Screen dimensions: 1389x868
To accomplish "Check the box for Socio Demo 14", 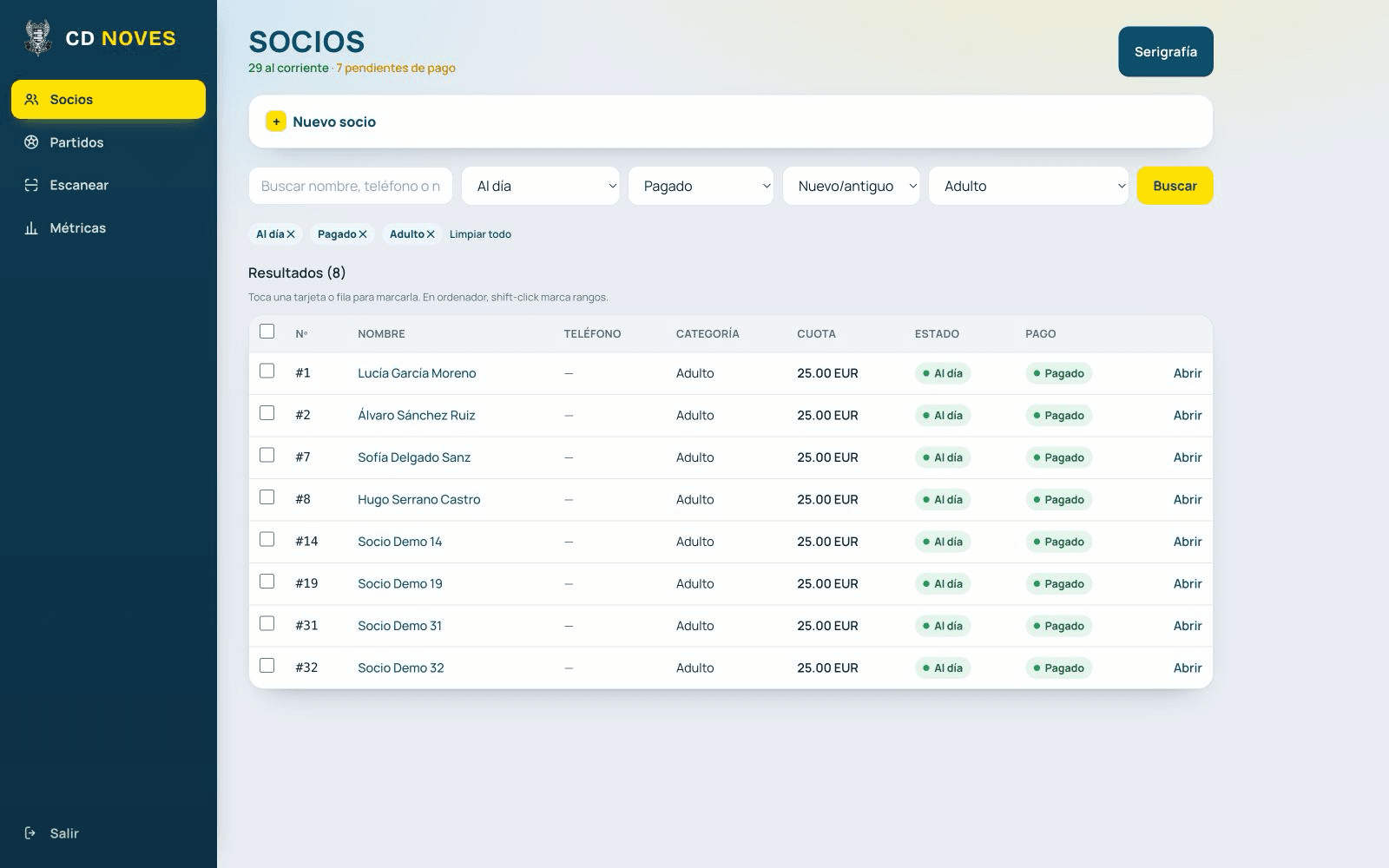I will click(x=267, y=539).
